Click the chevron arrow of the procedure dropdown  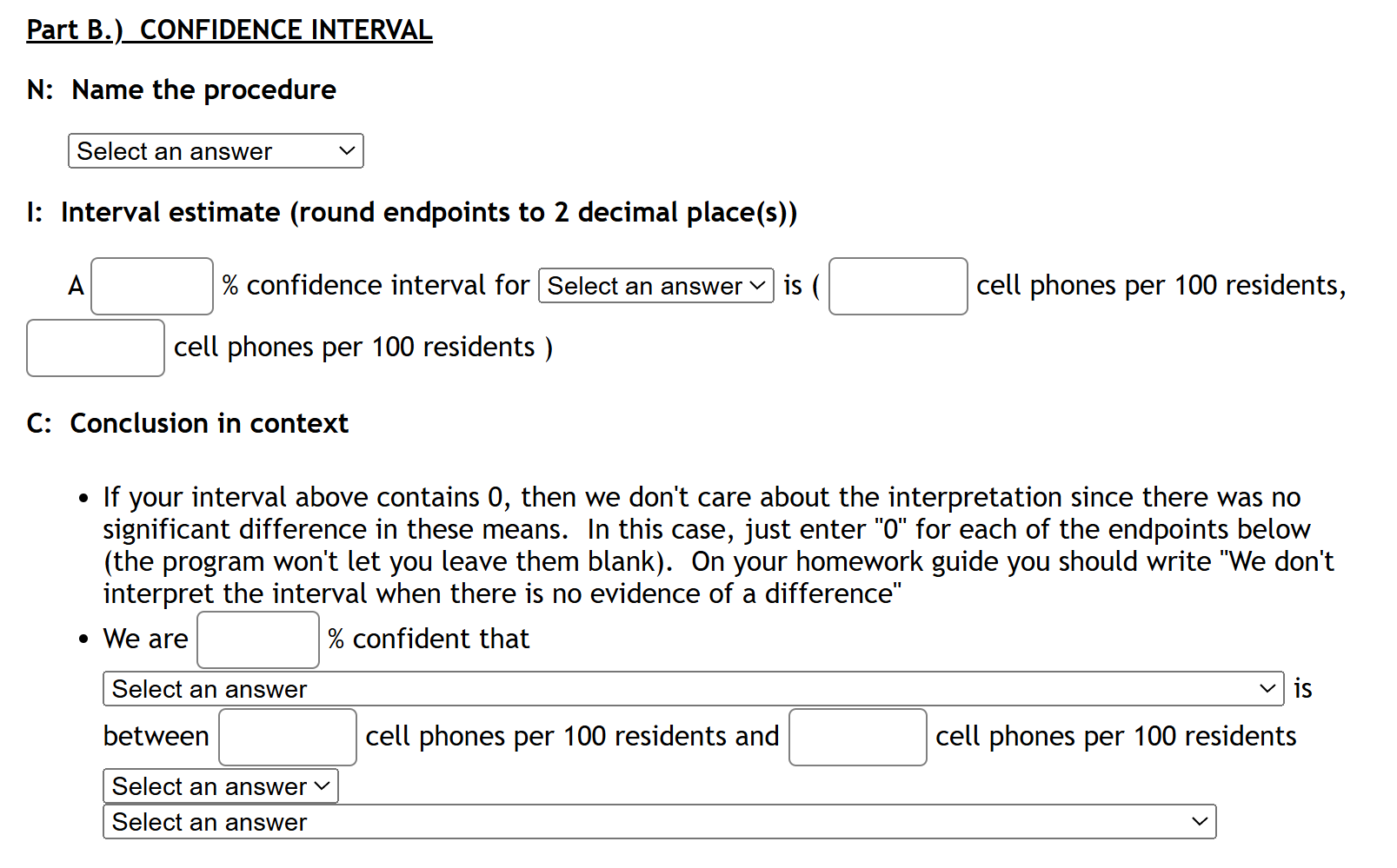347,151
